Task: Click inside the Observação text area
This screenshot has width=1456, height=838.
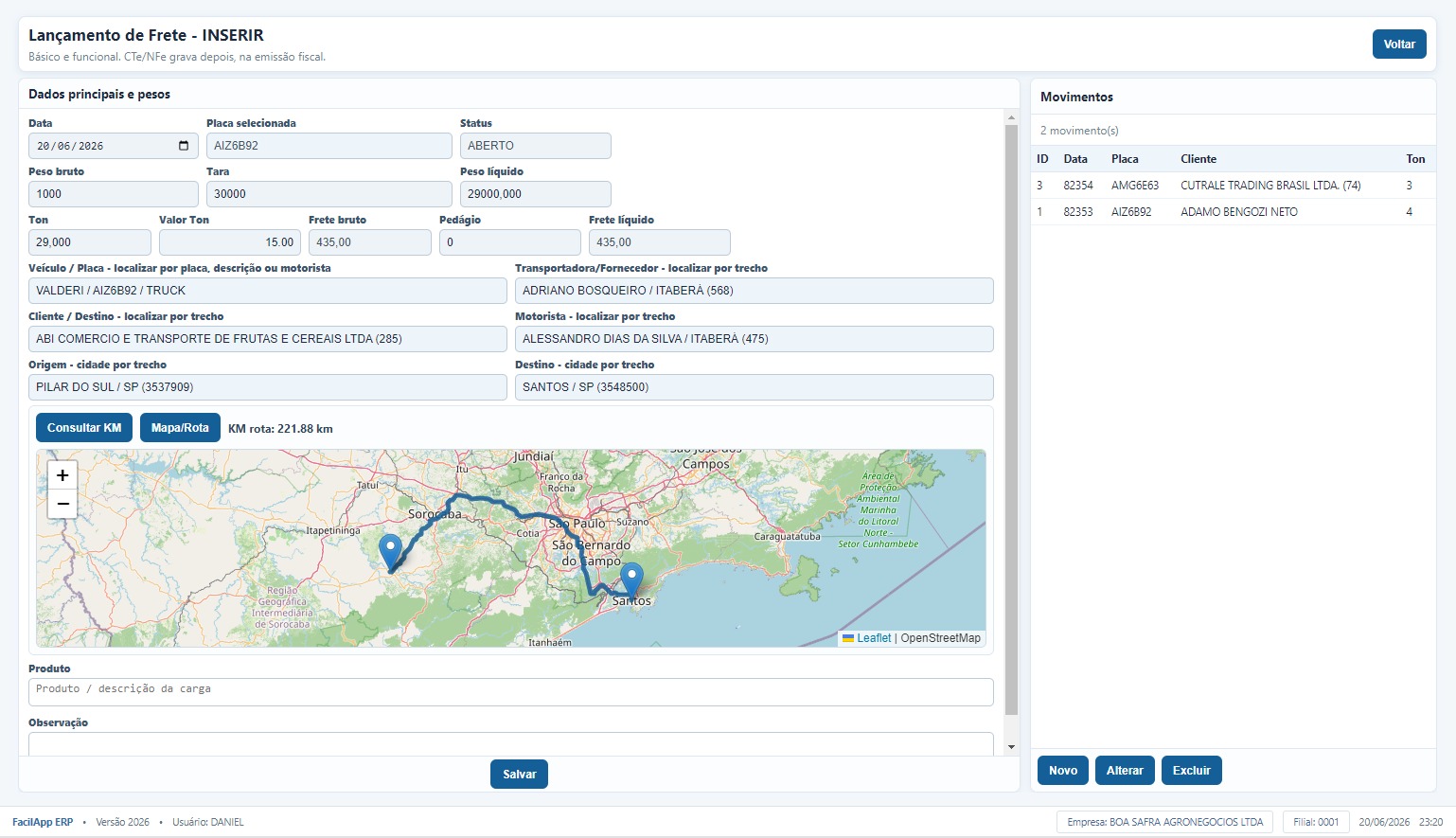Action: click(511, 744)
